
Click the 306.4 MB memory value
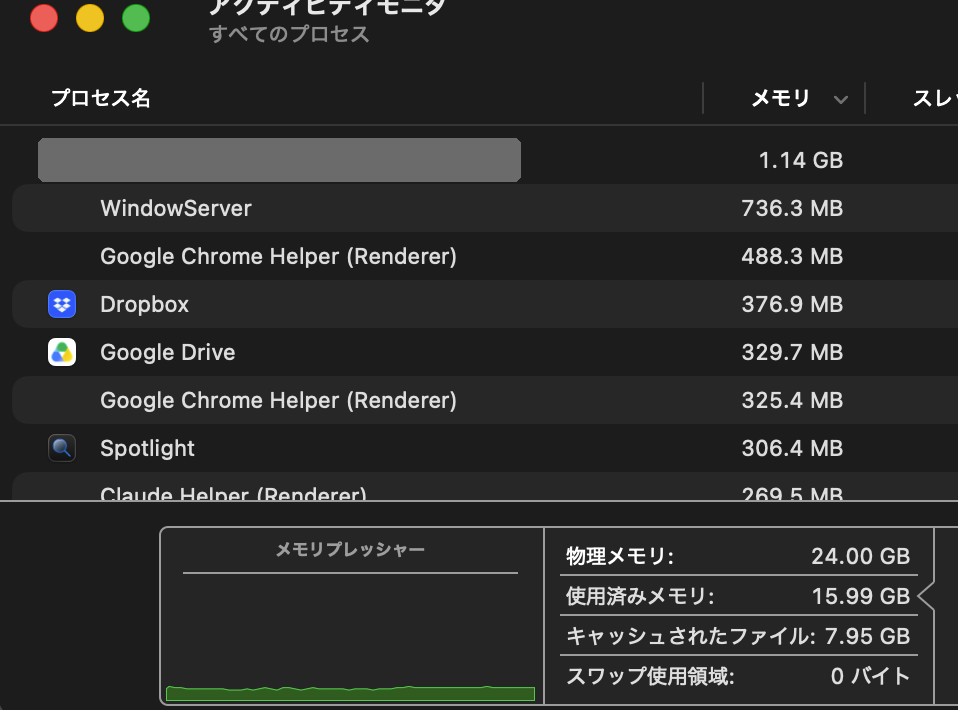(792, 448)
